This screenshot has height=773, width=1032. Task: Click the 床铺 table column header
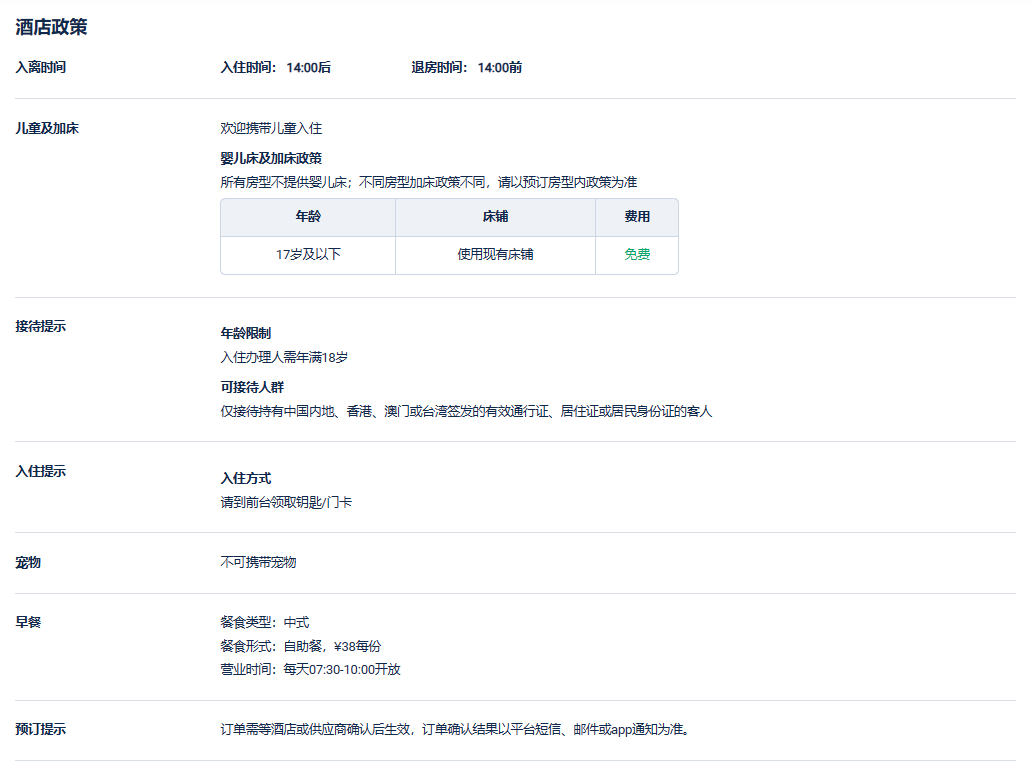pos(495,217)
